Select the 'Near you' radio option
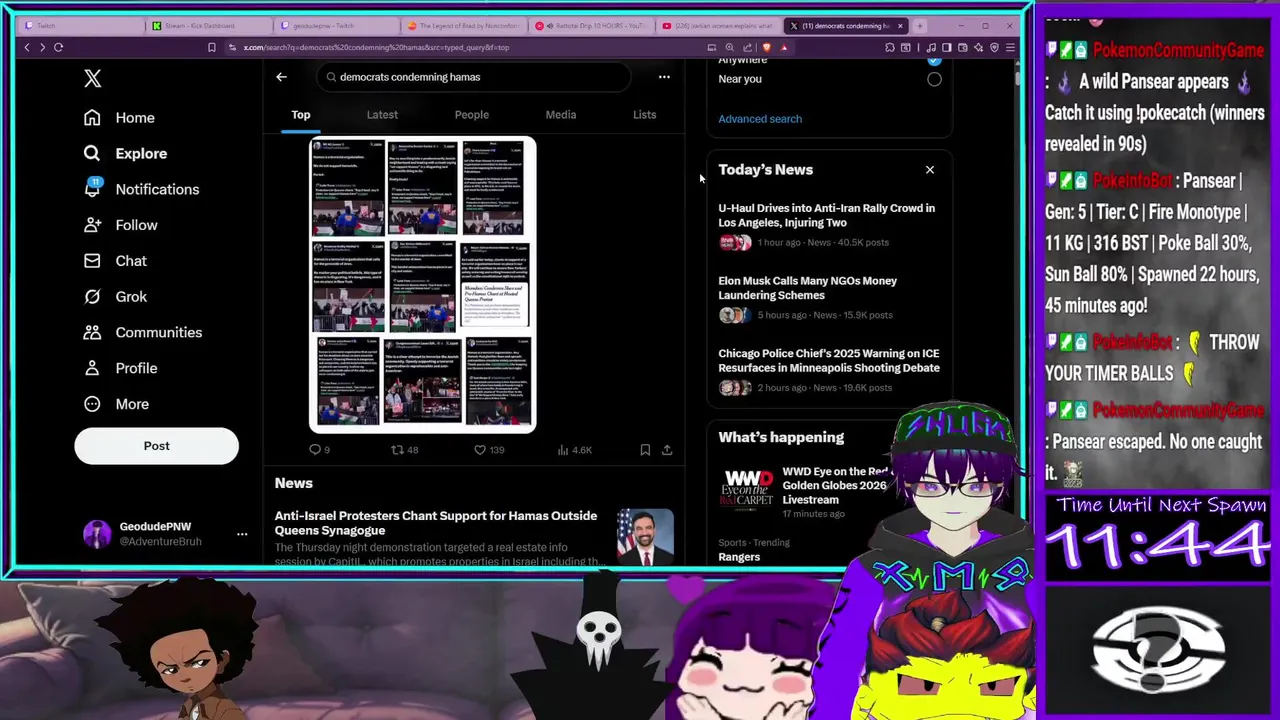Viewport: 1280px width, 720px height. [934, 79]
